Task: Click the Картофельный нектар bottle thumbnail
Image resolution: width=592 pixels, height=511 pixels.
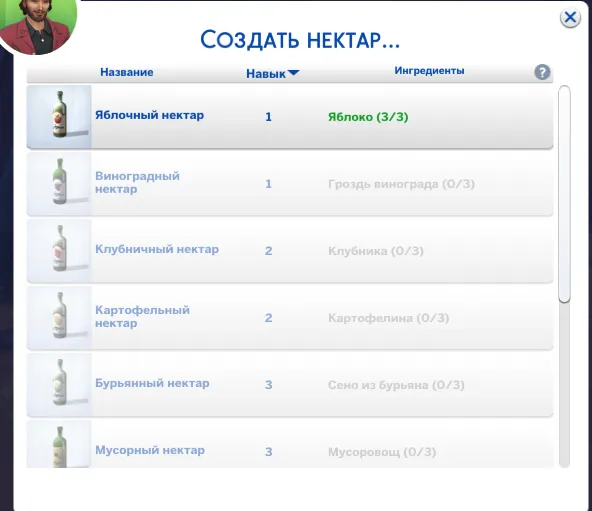Action: coord(59,318)
